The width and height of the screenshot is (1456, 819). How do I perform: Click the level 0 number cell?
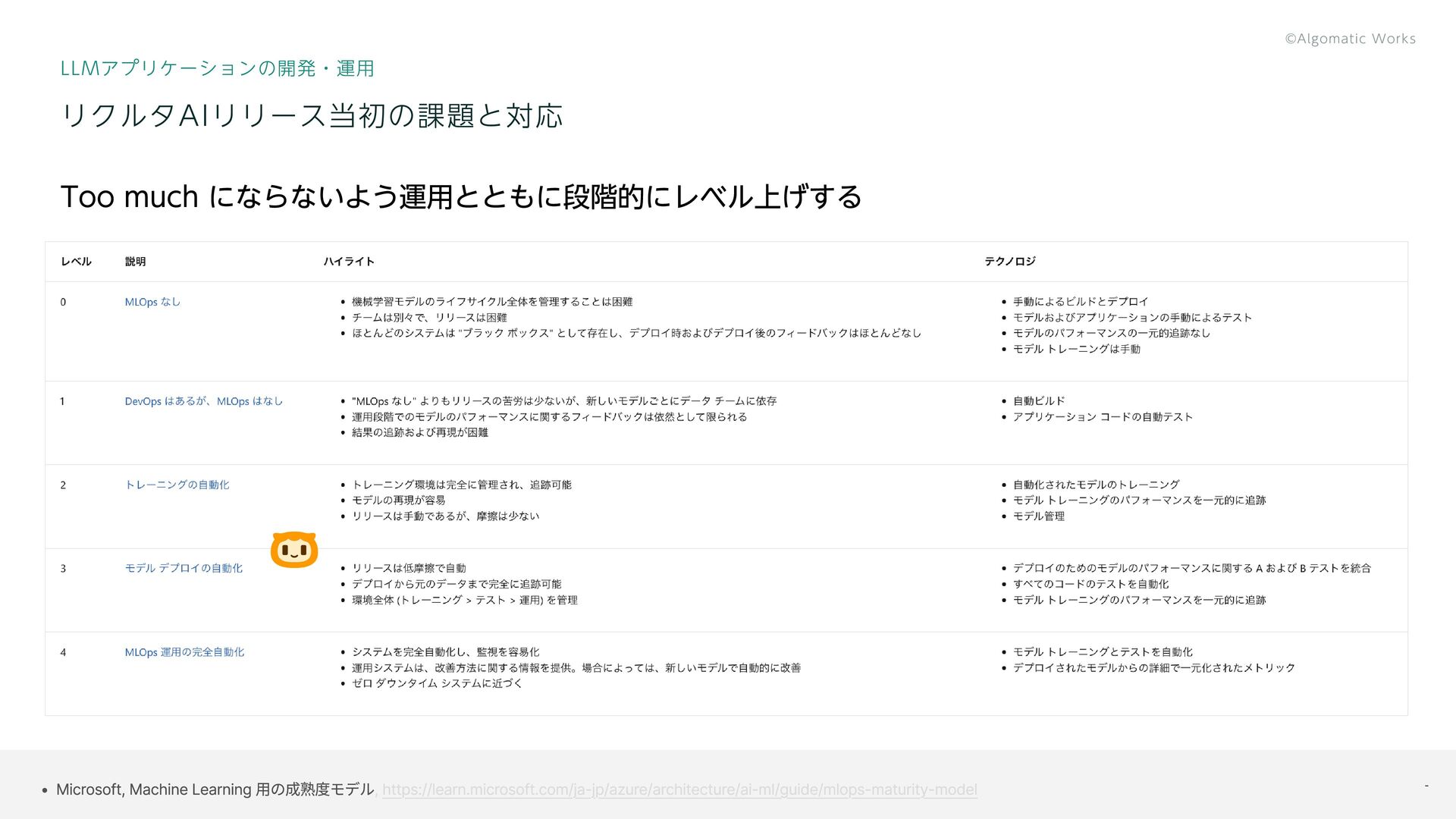[63, 302]
